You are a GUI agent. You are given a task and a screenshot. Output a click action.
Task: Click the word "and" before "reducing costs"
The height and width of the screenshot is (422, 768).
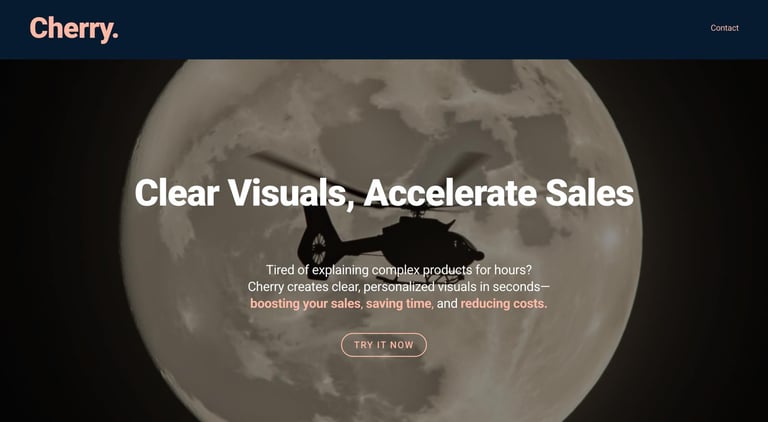click(x=447, y=304)
